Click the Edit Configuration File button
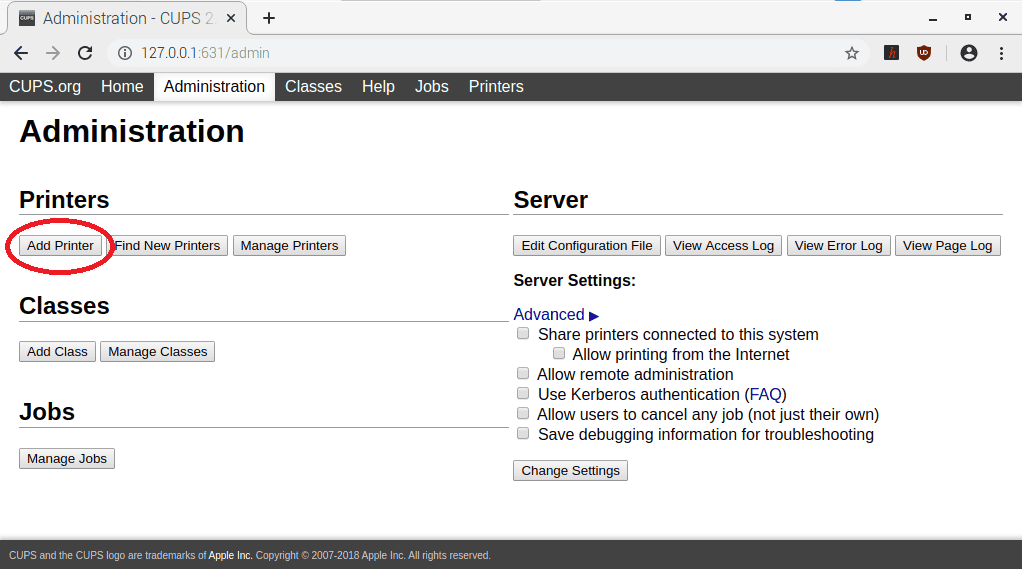The image size is (1022, 569). click(587, 246)
